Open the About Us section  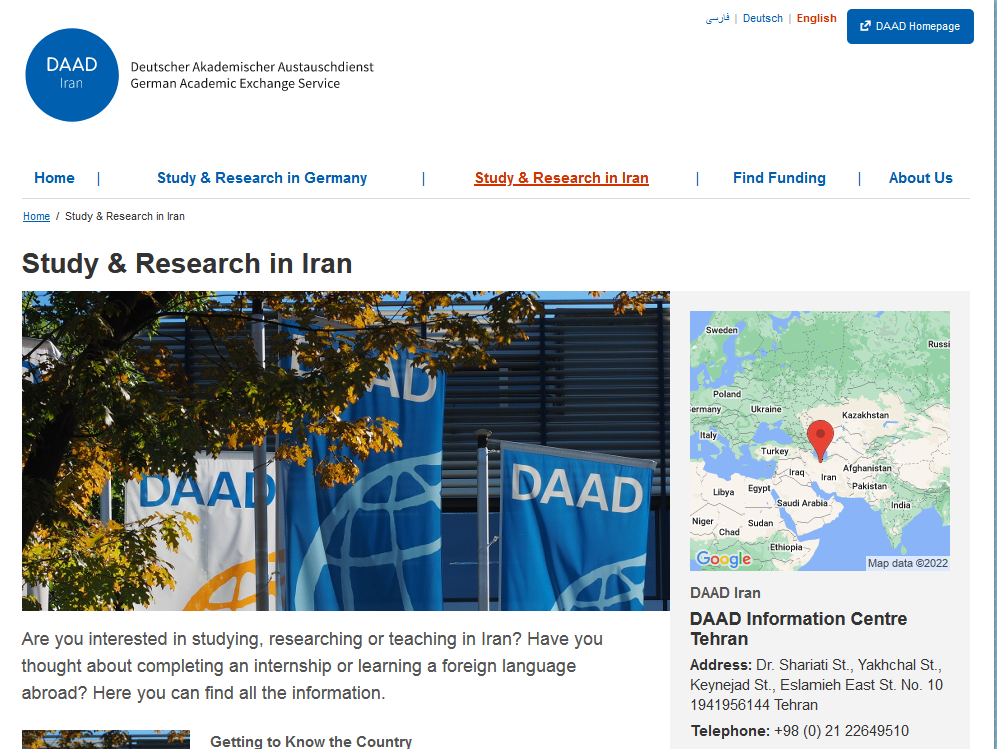(920, 178)
